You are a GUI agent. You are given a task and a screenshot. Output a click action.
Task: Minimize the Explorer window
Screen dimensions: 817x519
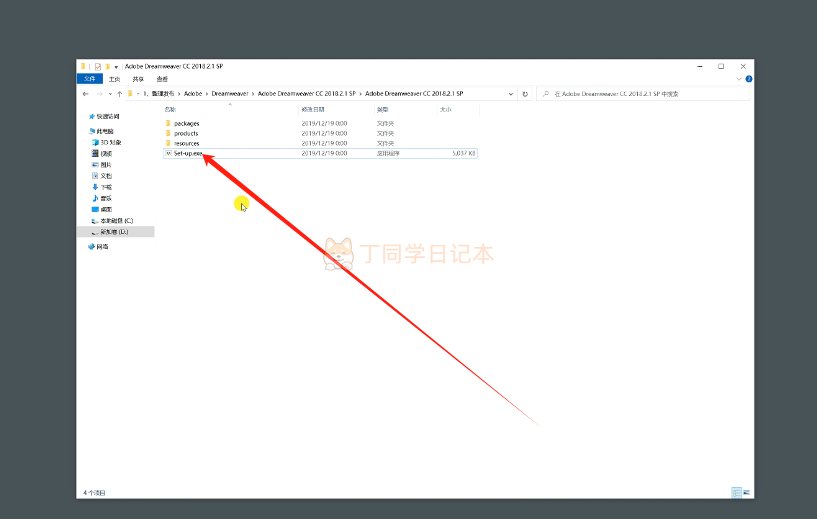click(x=700, y=67)
